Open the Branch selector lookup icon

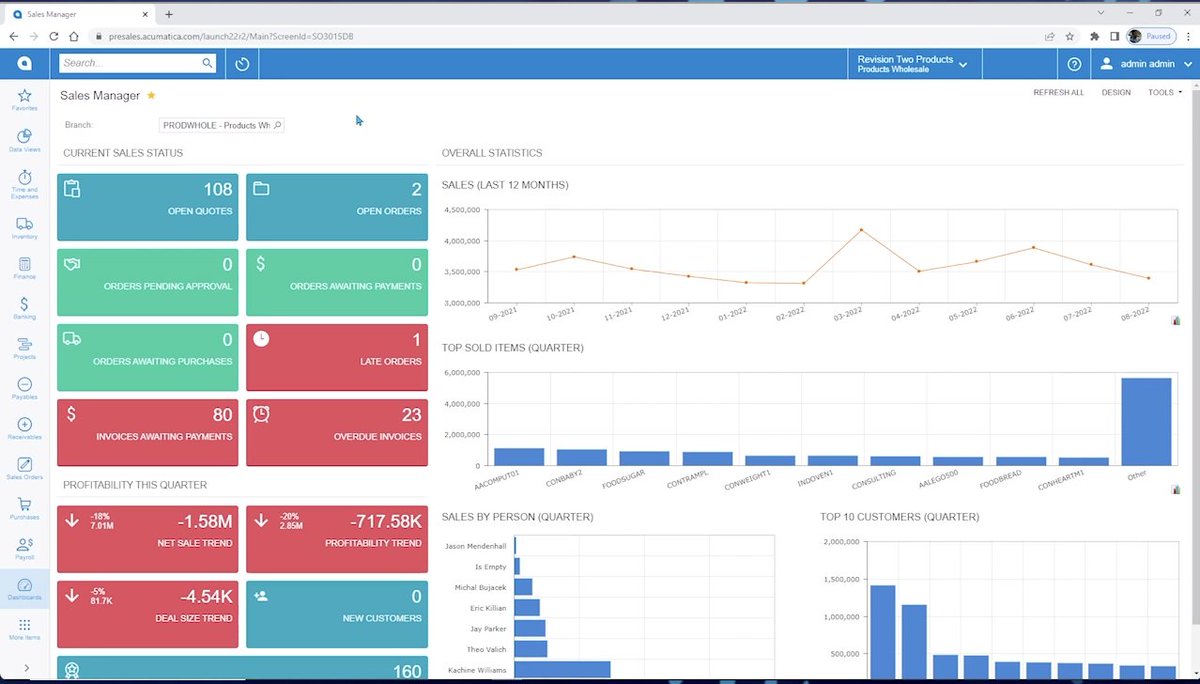coord(277,125)
